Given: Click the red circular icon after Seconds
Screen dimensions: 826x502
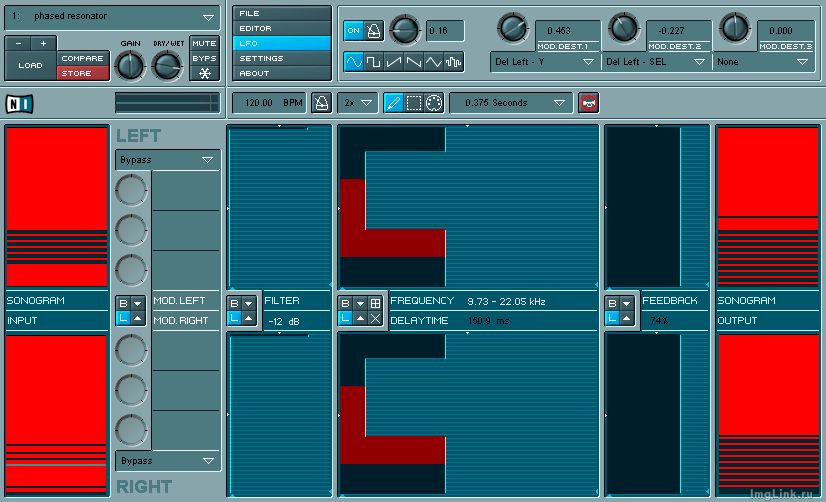Looking at the screenshot, I should pos(588,103).
